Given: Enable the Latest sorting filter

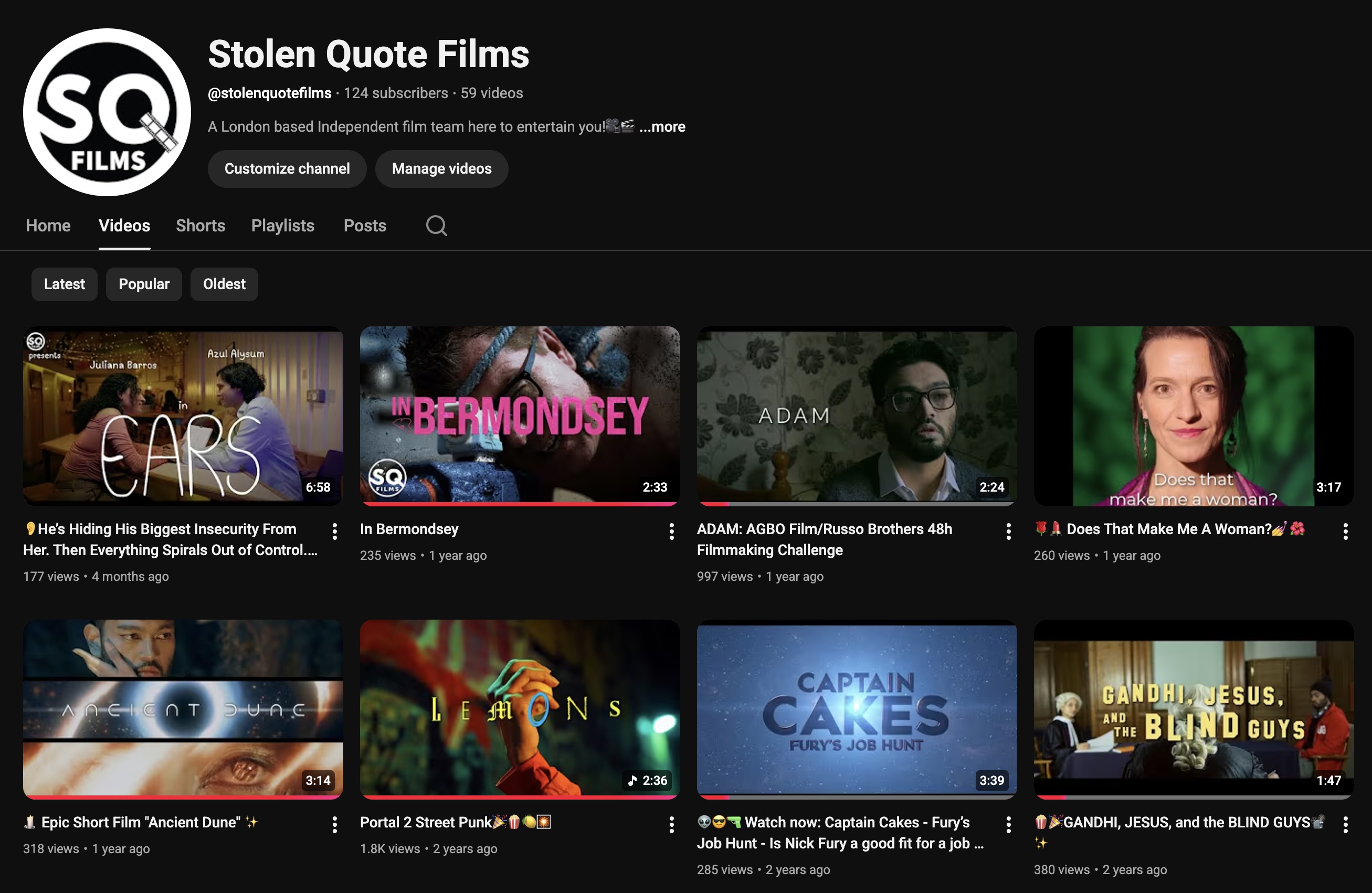Looking at the screenshot, I should [x=64, y=284].
